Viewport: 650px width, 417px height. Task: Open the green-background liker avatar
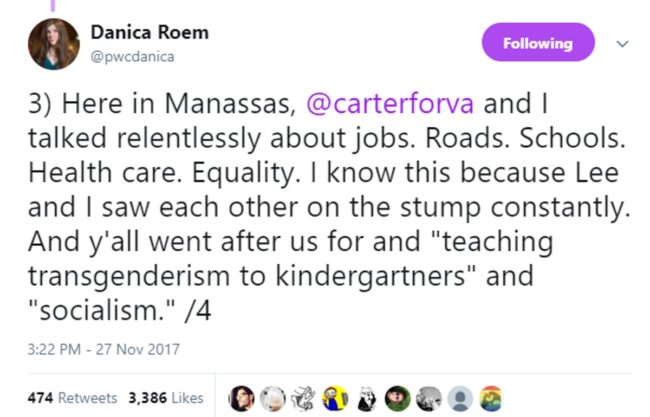tap(398, 397)
